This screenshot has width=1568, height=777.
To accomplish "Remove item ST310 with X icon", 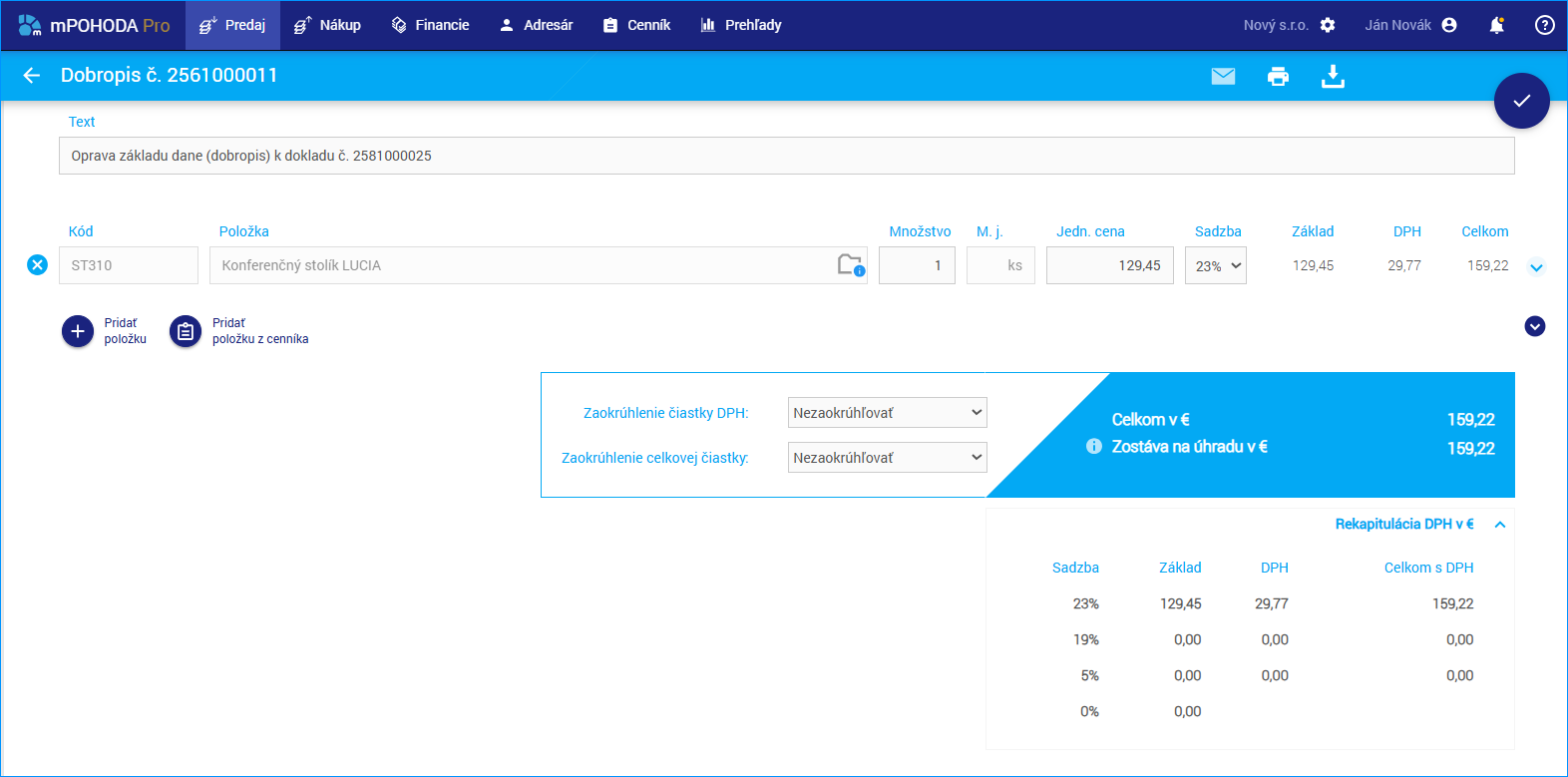I will (x=37, y=265).
